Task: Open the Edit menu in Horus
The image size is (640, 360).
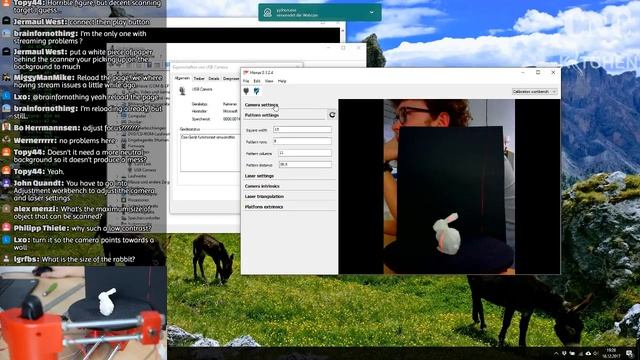Action: coord(257,81)
